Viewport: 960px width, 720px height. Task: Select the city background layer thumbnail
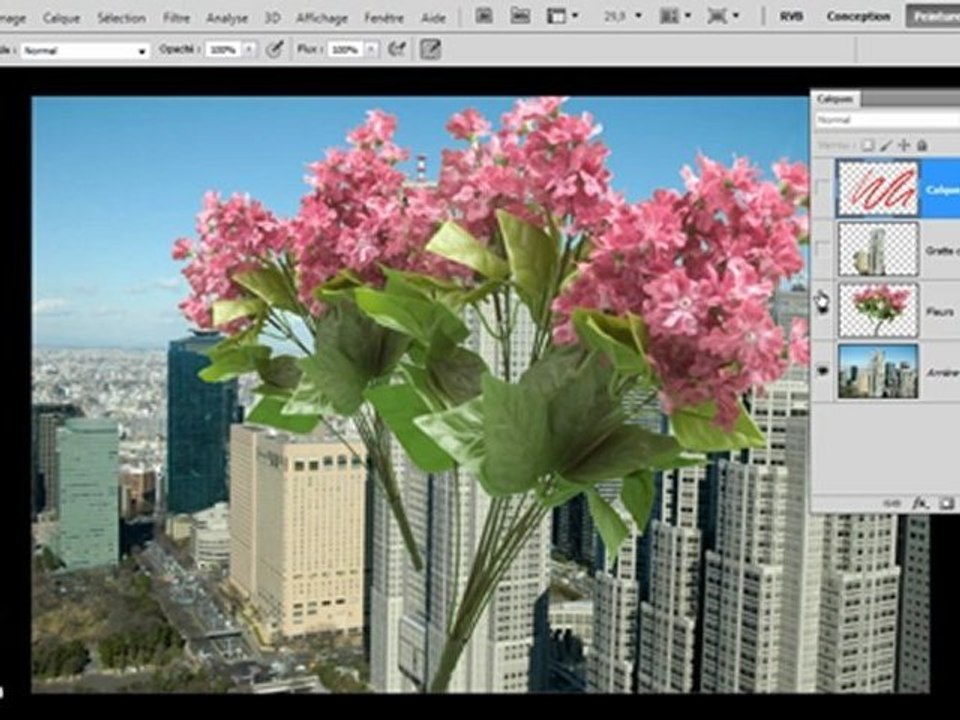coord(878,371)
